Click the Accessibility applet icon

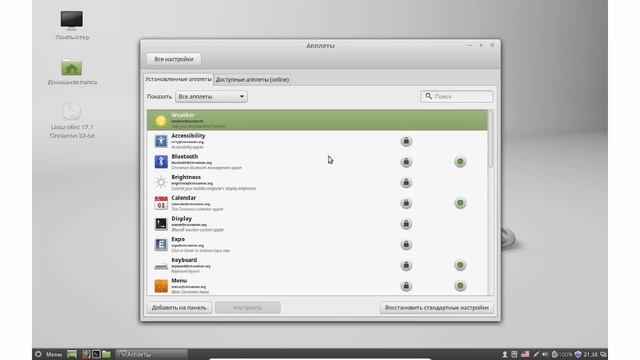point(161,141)
